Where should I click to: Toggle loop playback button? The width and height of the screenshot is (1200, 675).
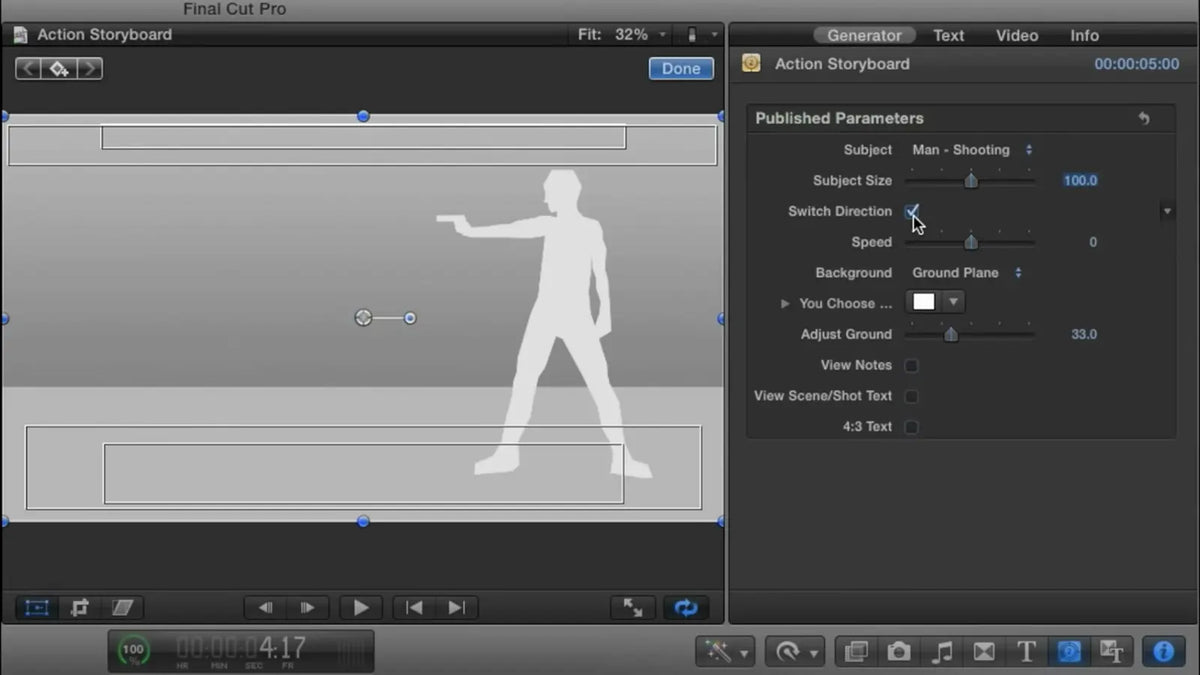pyautogui.click(x=686, y=607)
